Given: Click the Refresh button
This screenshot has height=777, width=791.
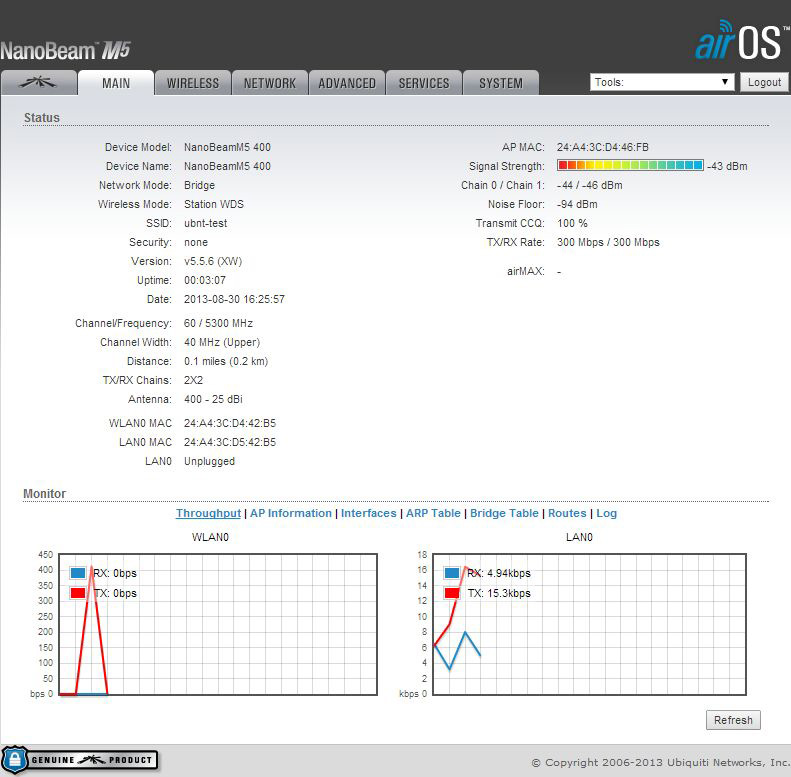Looking at the screenshot, I should [733, 720].
